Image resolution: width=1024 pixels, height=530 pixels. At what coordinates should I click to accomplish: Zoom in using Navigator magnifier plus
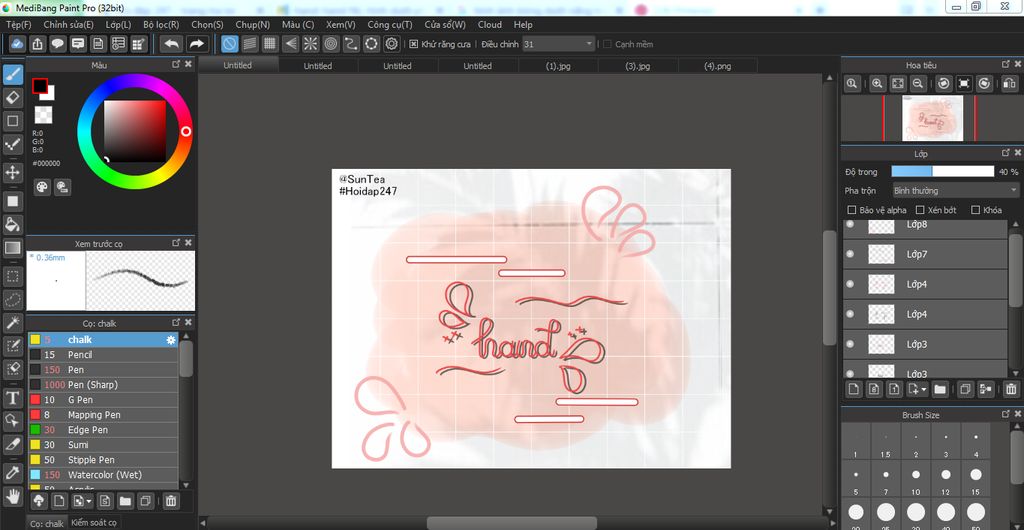(x=878, y=84)
